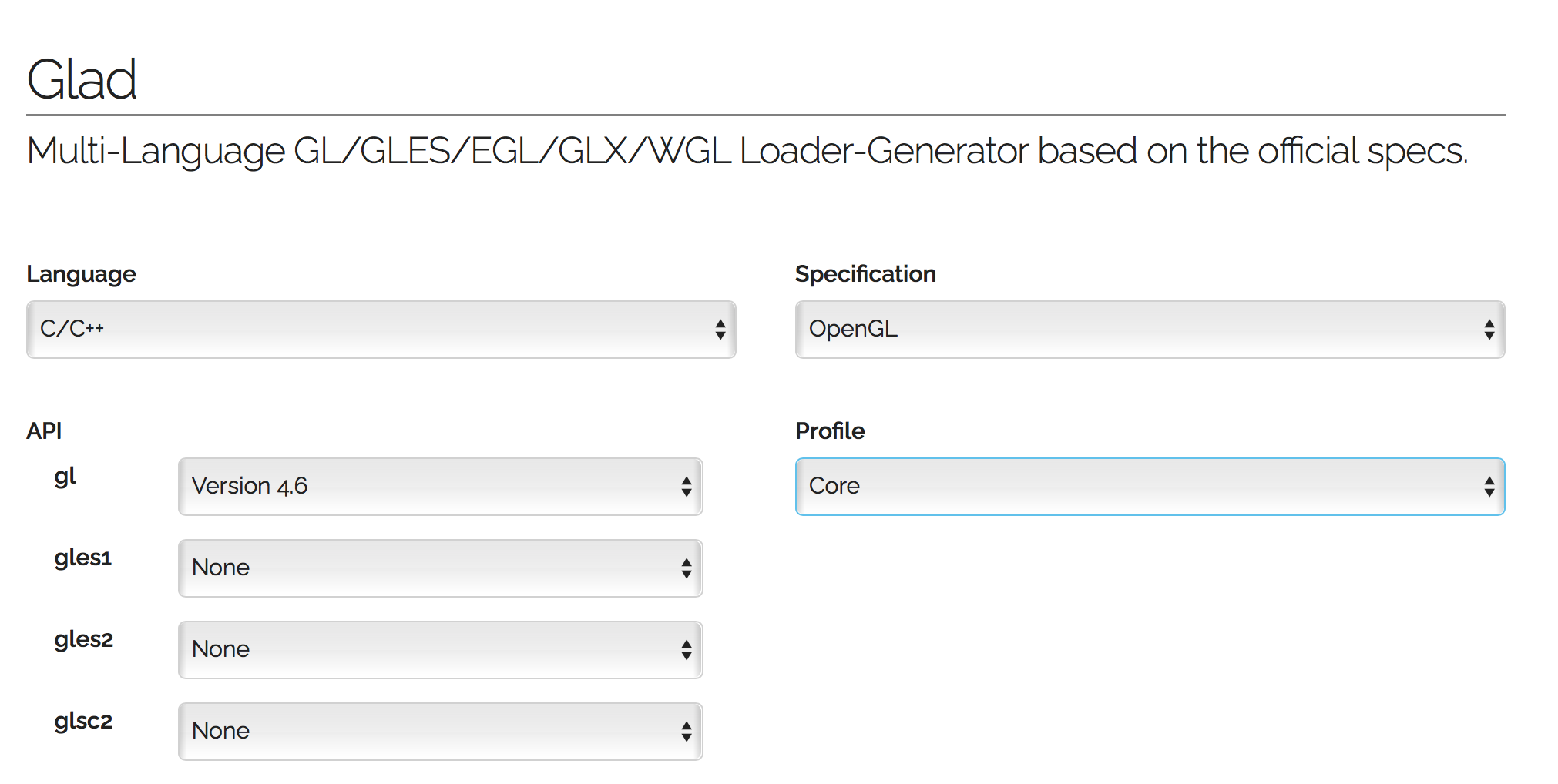
Task: Click the up-down arrows on Specification select
Action: click(x=1489, y=330)
